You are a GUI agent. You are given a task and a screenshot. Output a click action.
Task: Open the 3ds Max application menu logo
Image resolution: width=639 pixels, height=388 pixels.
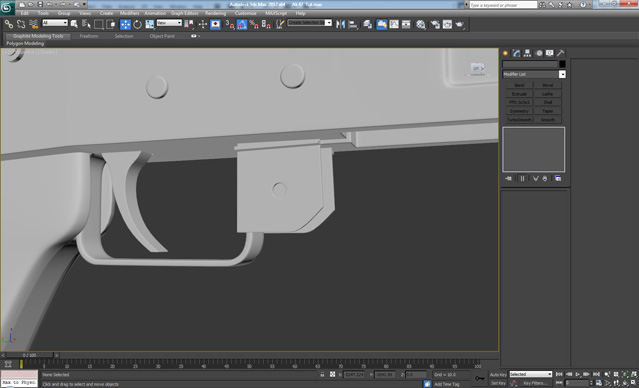click(x=7, y=7)
